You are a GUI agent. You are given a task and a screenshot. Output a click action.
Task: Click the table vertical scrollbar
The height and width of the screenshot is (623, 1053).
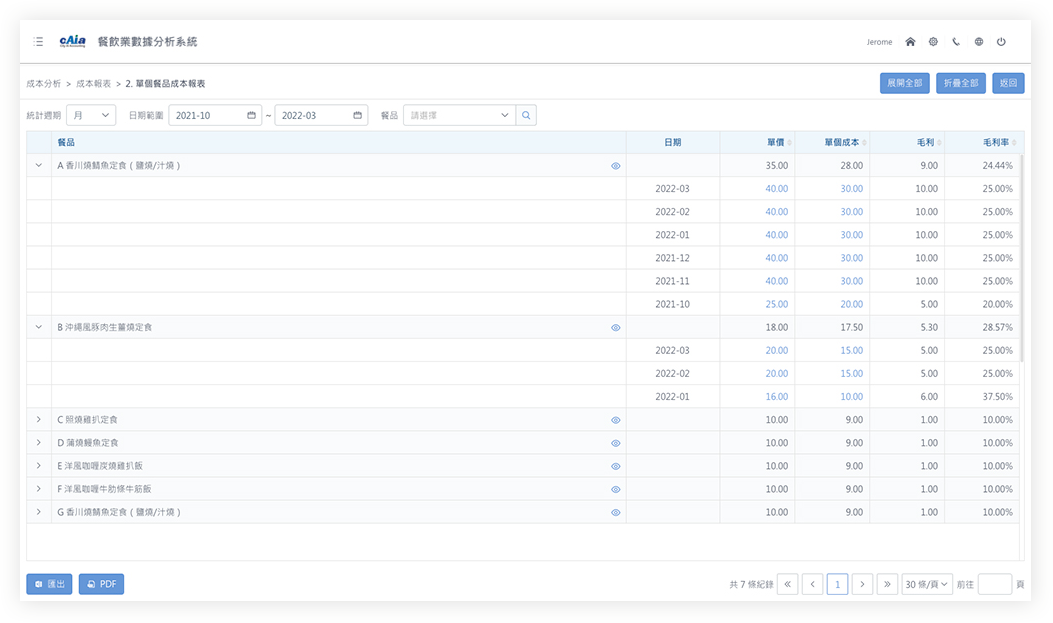(1021, 258)
